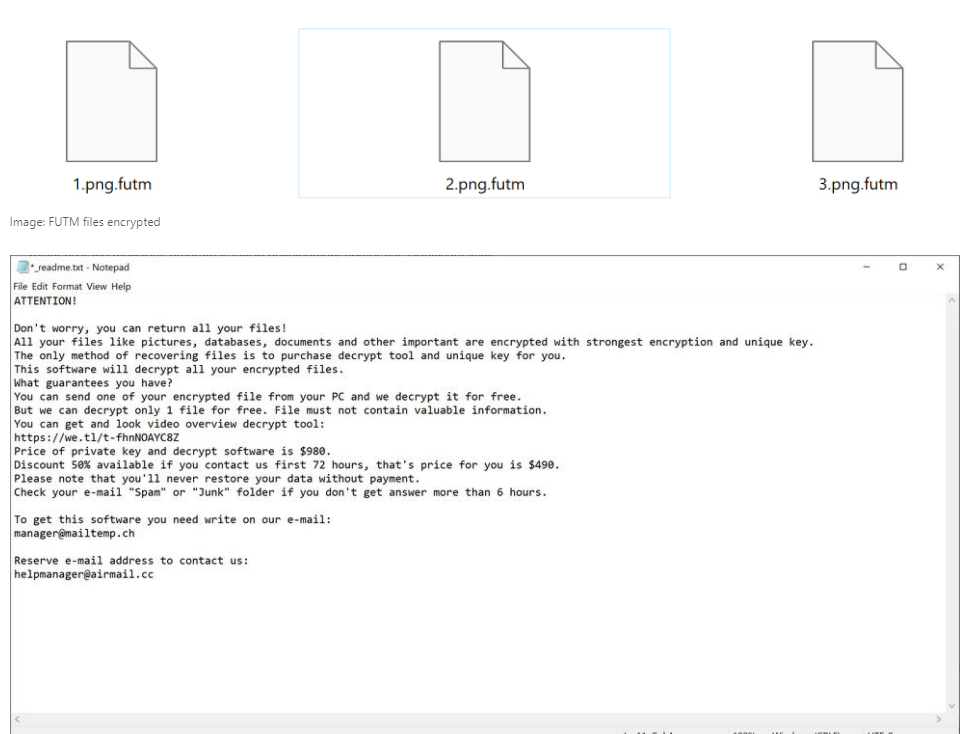Screen dimensions: 965x734
Task: Click the https://we.tl/t-fhnNOAYC8Z URL text
Action: 97,437
